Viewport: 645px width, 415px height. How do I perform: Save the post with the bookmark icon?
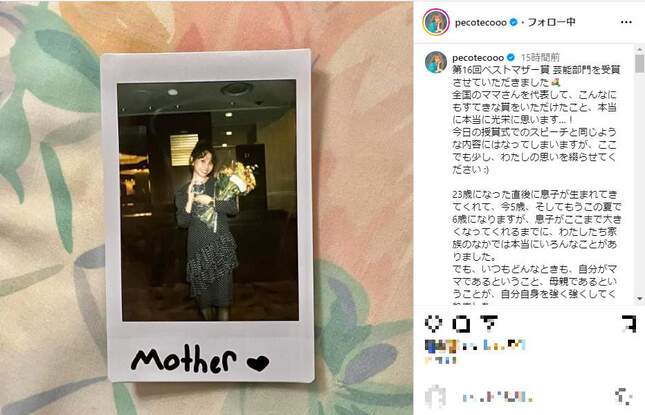click(x=629, y=324)
